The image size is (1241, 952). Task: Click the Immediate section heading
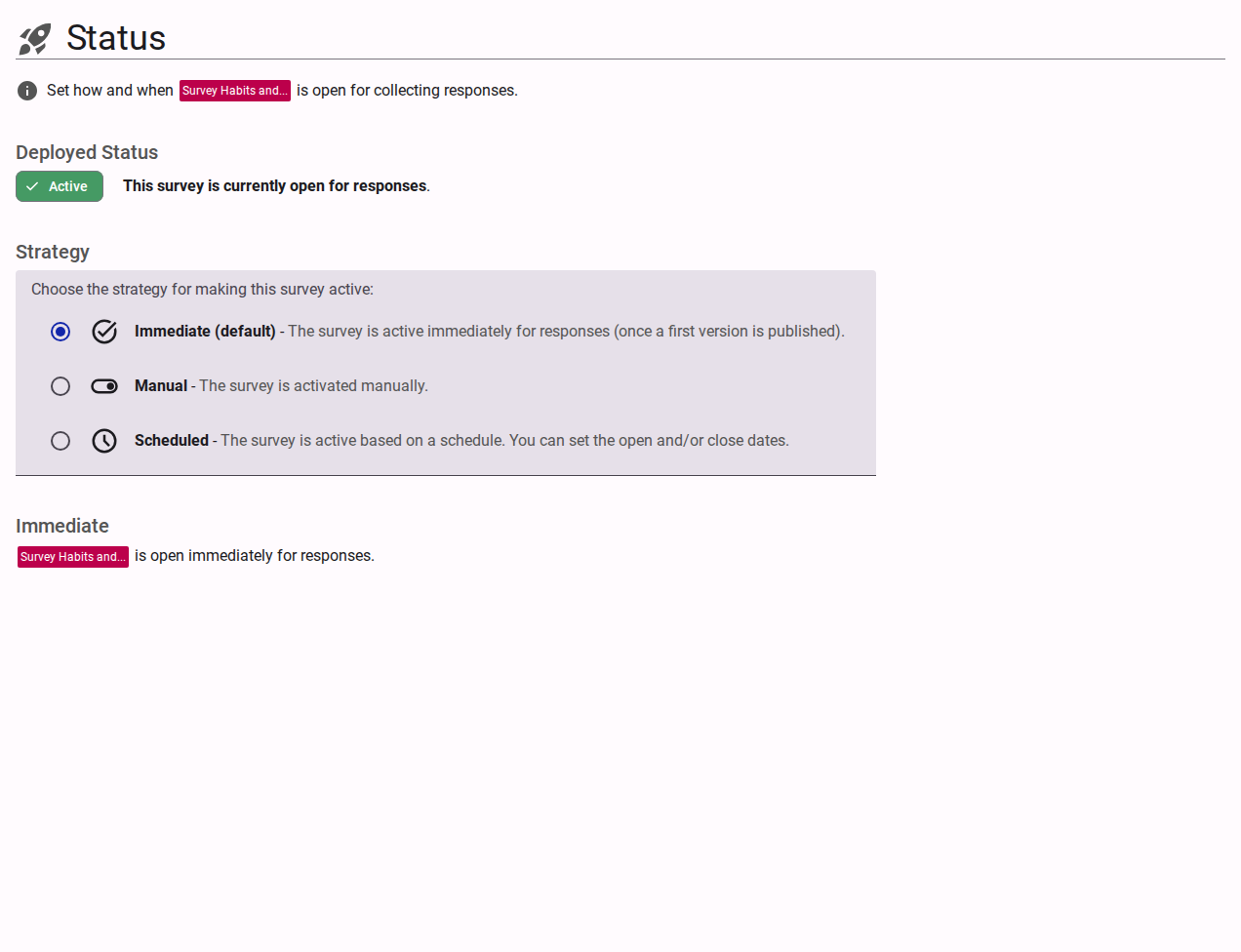click(x=62, y=526)
